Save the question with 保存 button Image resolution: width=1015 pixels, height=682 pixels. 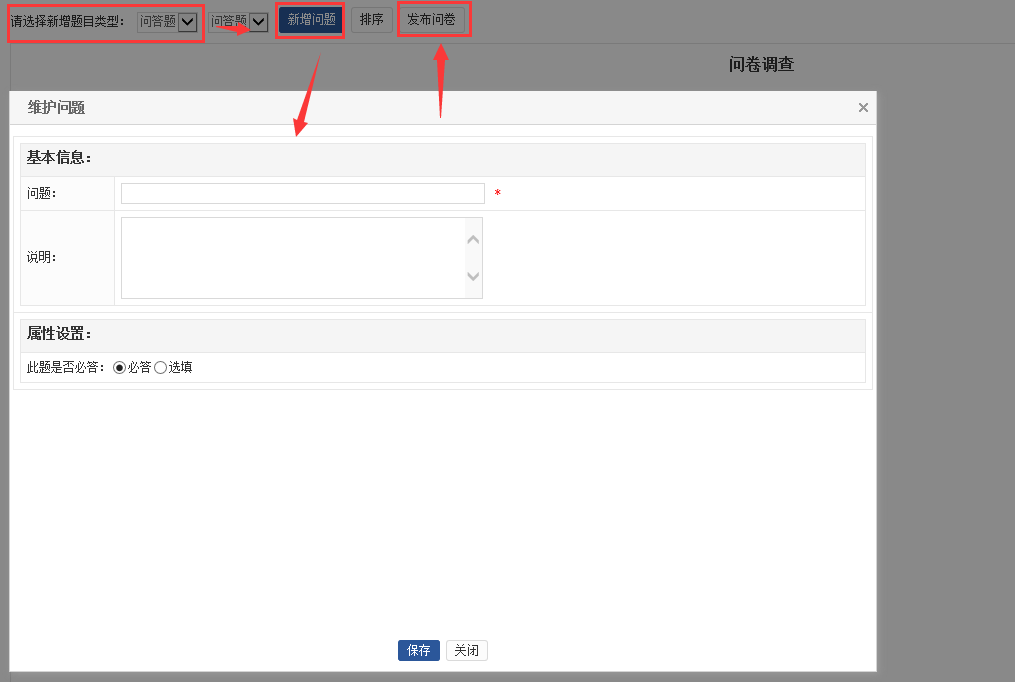pyautogui.click(x=418, y=651)
